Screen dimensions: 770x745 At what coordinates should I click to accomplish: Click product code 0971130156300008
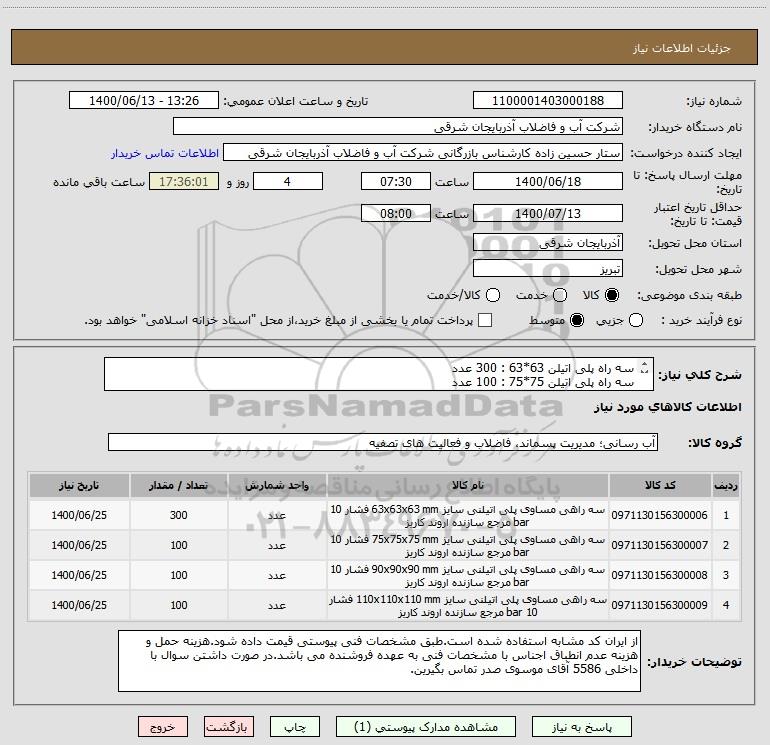(x=660, y=575)
